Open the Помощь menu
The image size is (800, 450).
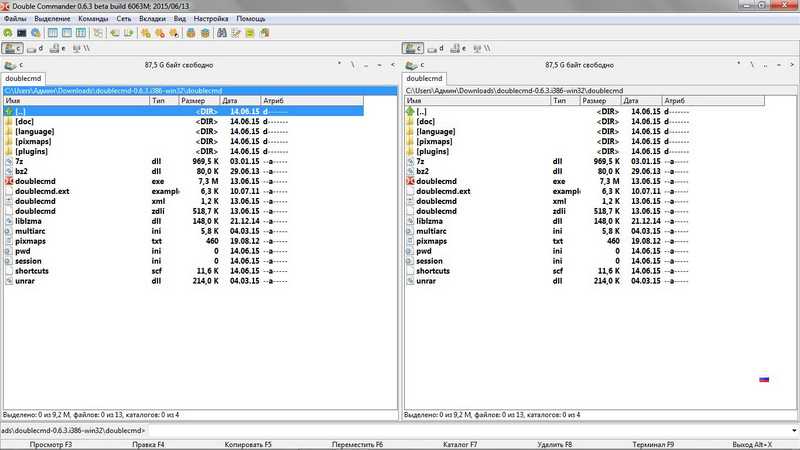(251, 19)
